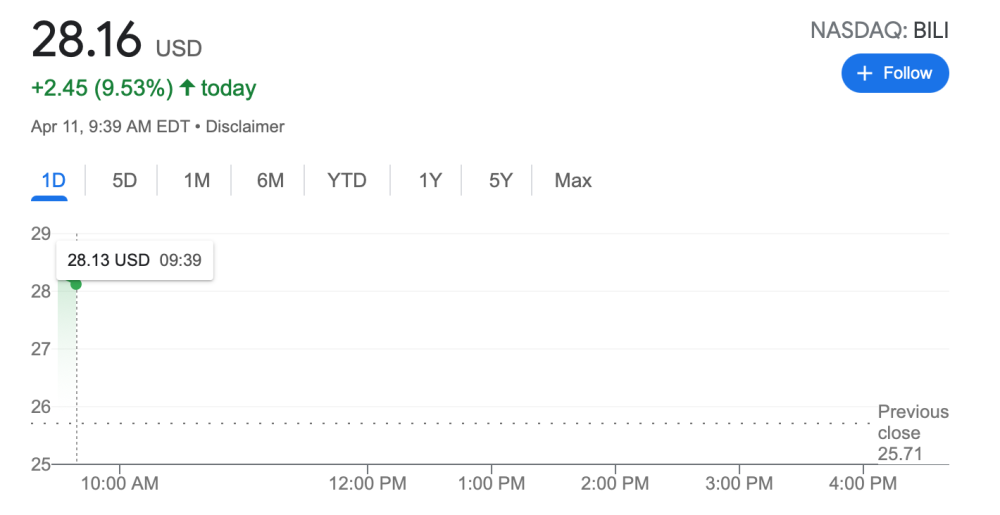Select the 5Y time range

point(500,180)
